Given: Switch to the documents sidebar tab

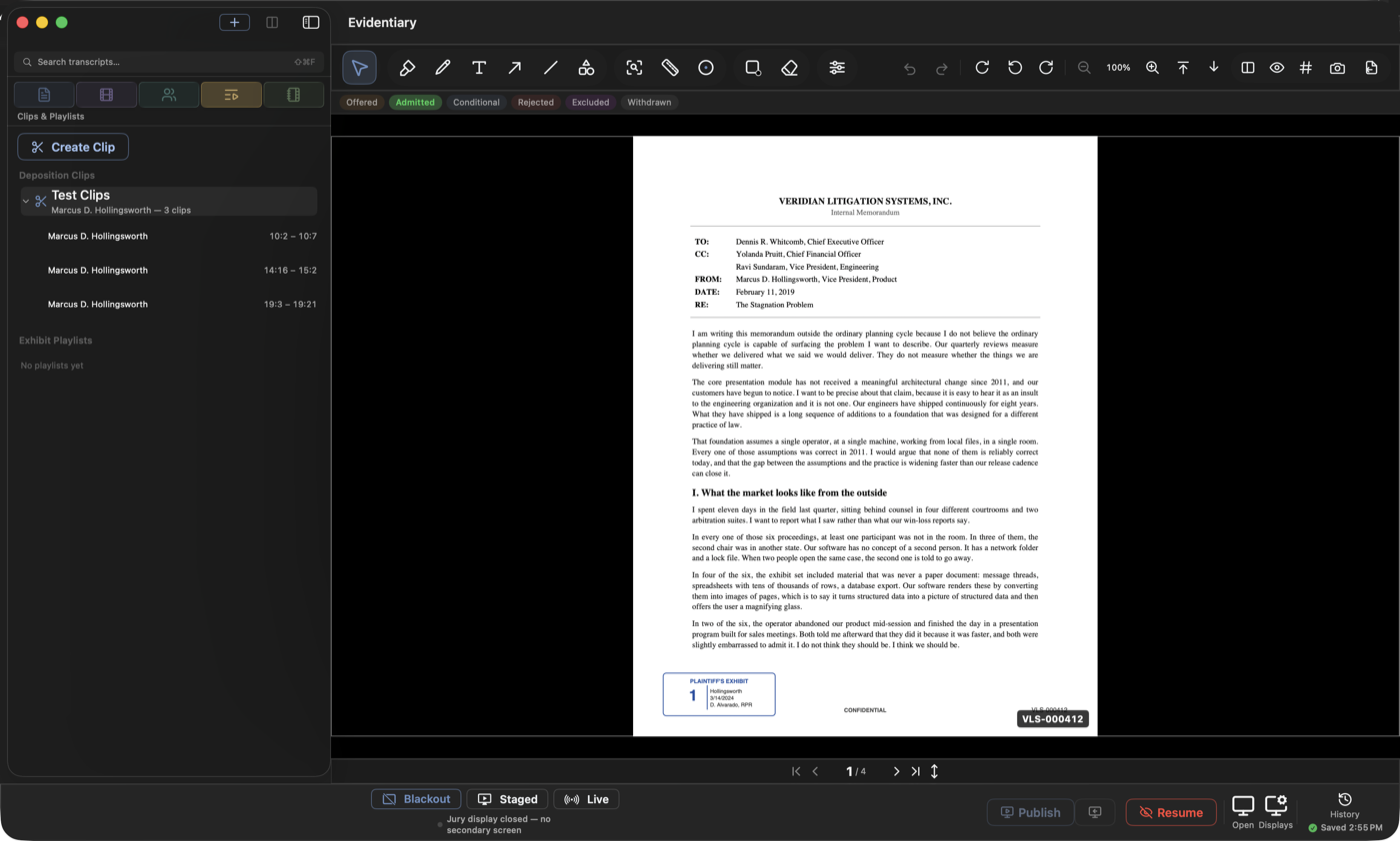Looking at the screenshot, I should coord(44,95).
